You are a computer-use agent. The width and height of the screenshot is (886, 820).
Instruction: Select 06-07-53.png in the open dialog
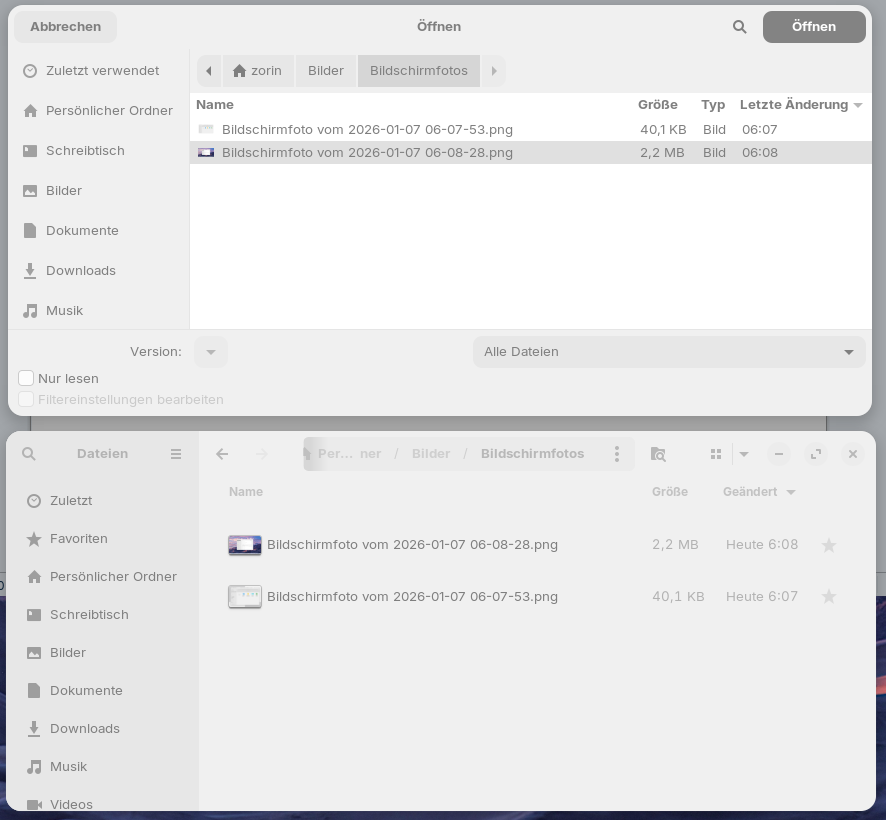367,129
